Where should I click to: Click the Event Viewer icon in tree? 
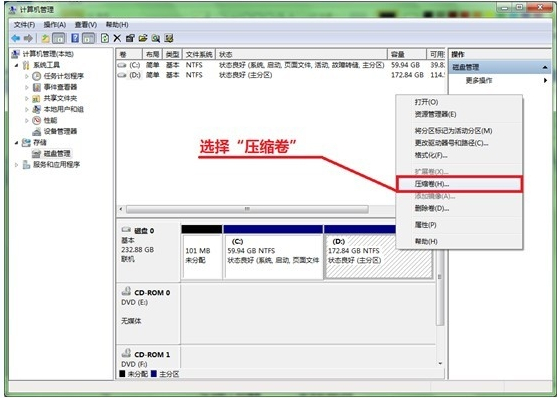(37, 87)
